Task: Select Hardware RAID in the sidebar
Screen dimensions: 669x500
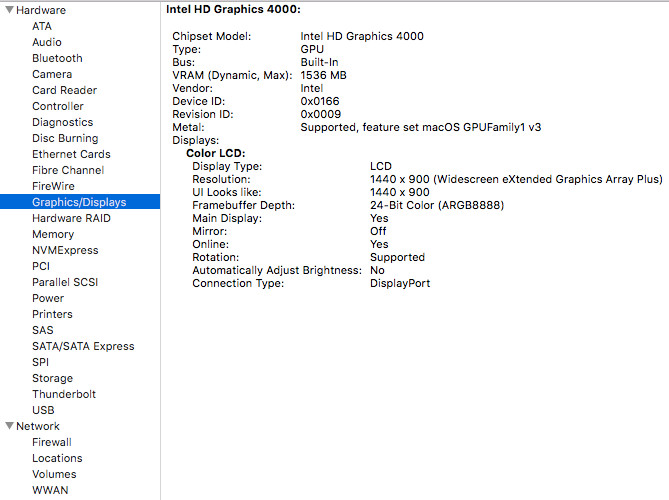Action: pos(71,218)
